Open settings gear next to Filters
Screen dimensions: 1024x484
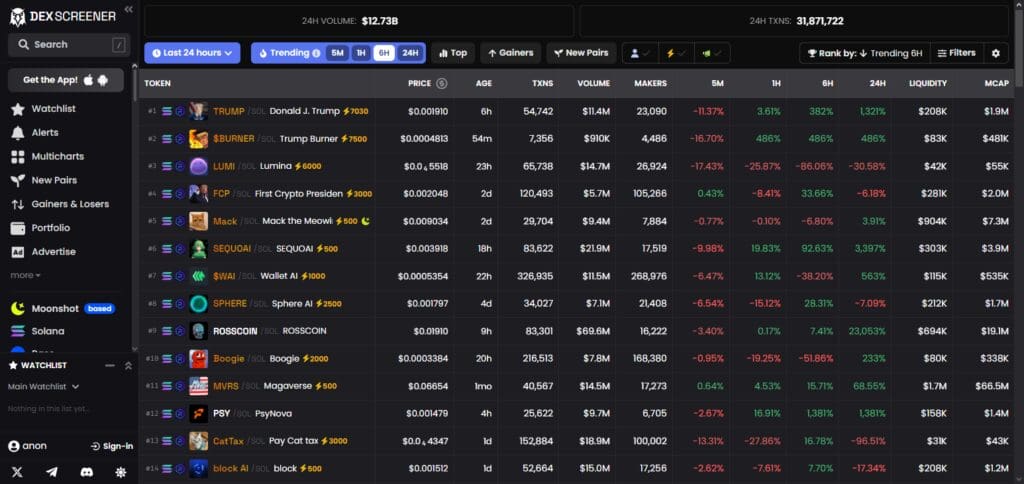coord(996,54)
